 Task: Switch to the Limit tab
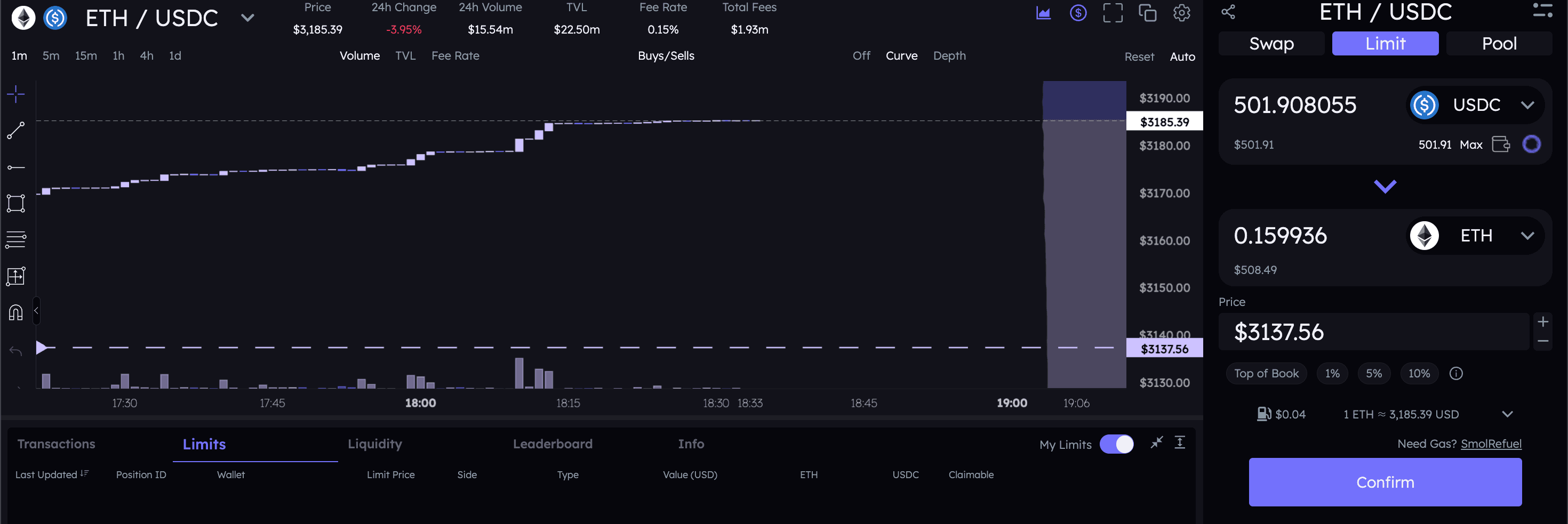click(1386, 43)
